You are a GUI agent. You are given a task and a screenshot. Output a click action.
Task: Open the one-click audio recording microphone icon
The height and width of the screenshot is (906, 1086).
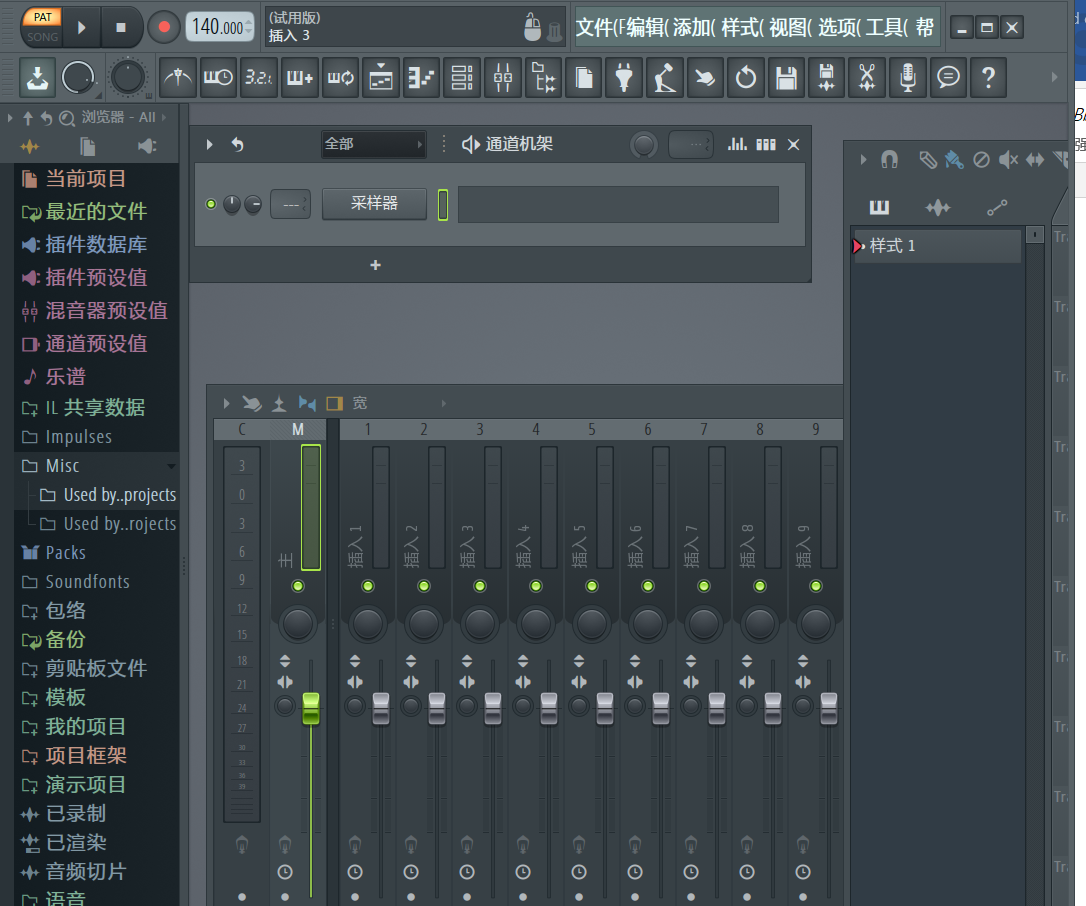point(907,77)
